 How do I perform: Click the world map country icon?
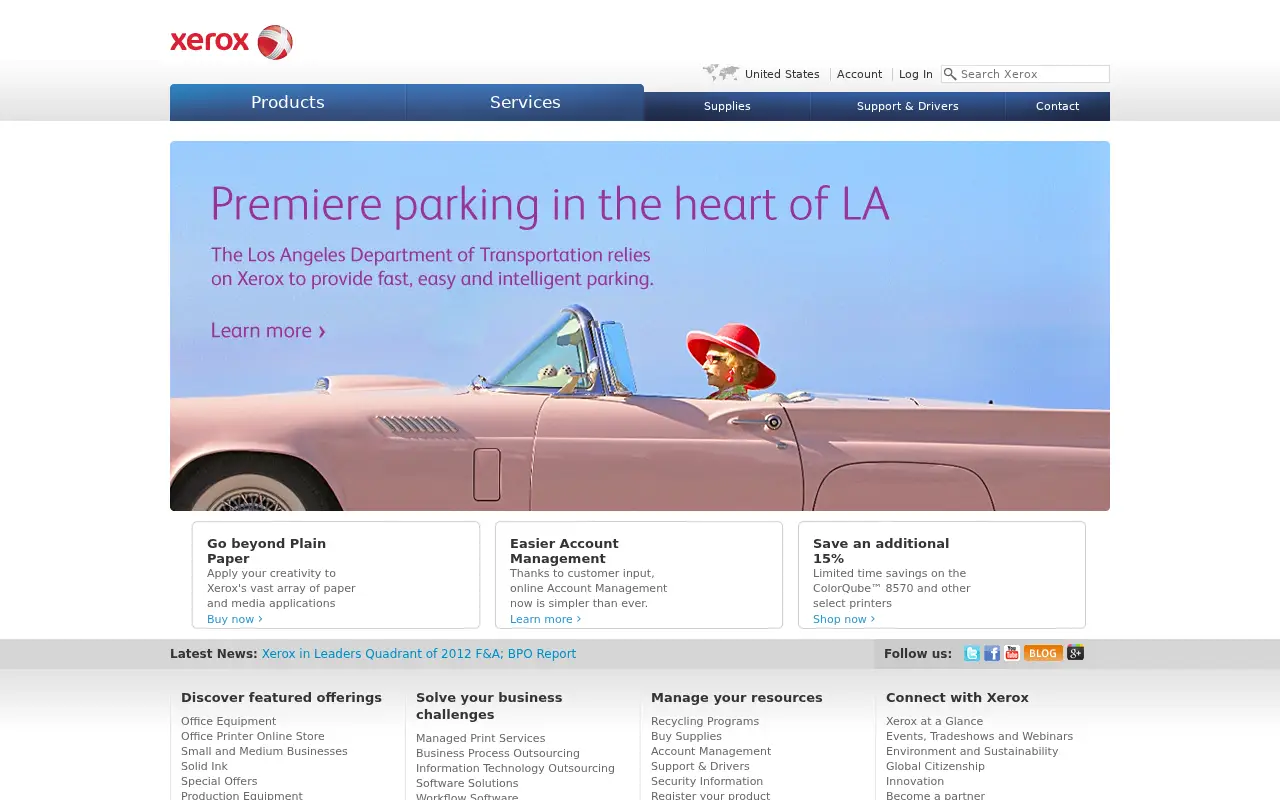pyautogui.click(x=721, y=73)
